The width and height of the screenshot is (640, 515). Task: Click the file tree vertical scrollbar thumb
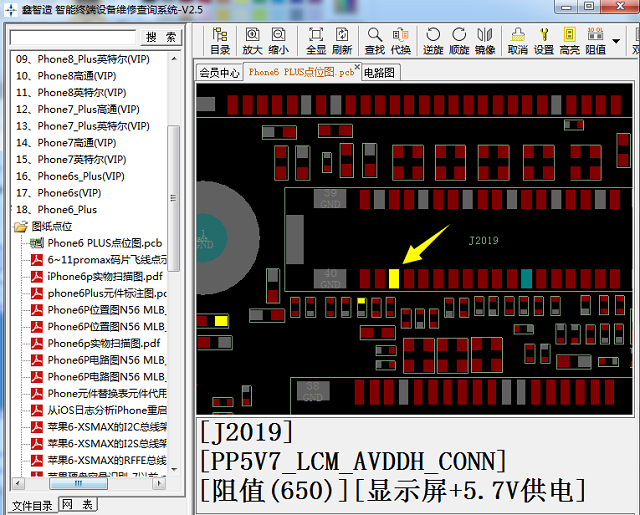(173, 198)
